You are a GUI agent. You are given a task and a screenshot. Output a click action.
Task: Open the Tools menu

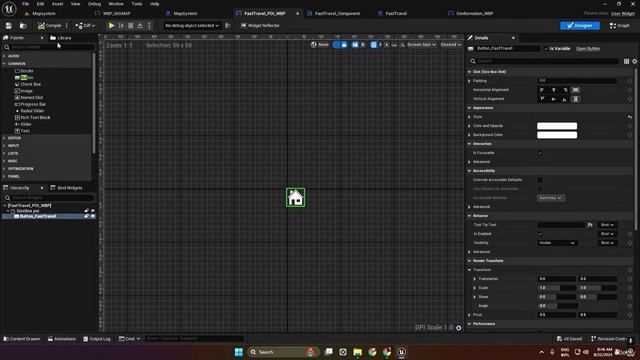click(x=137, y=4)
